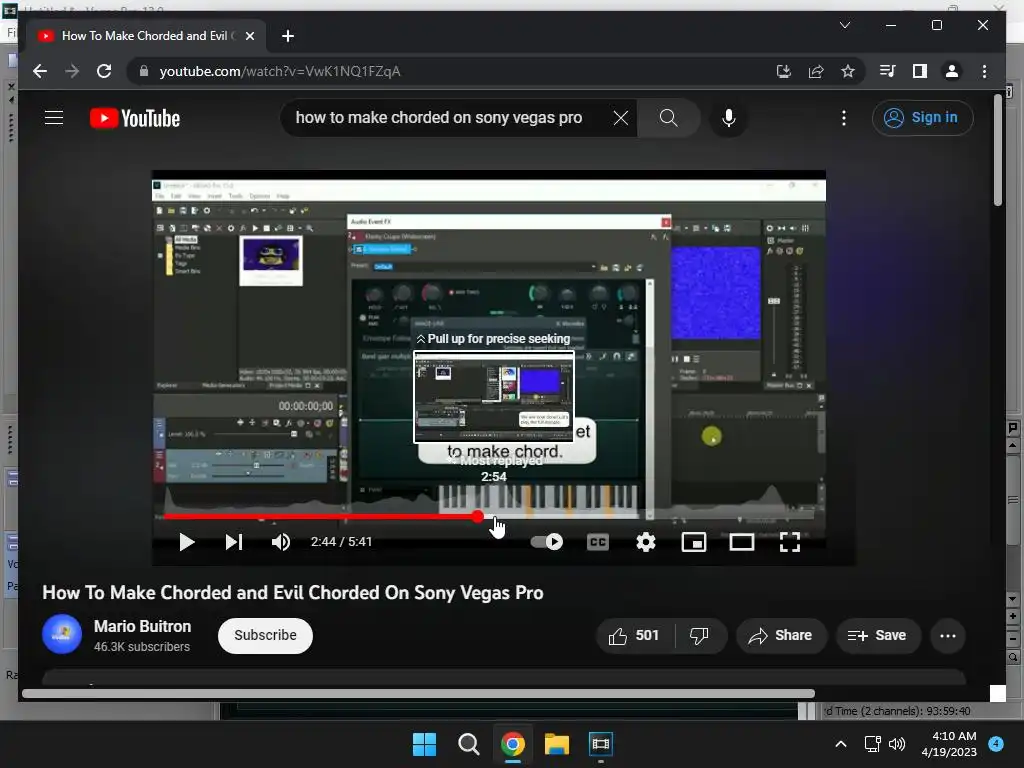
Task: Toggle closed captions in player
Action: (x=598, y=542)
